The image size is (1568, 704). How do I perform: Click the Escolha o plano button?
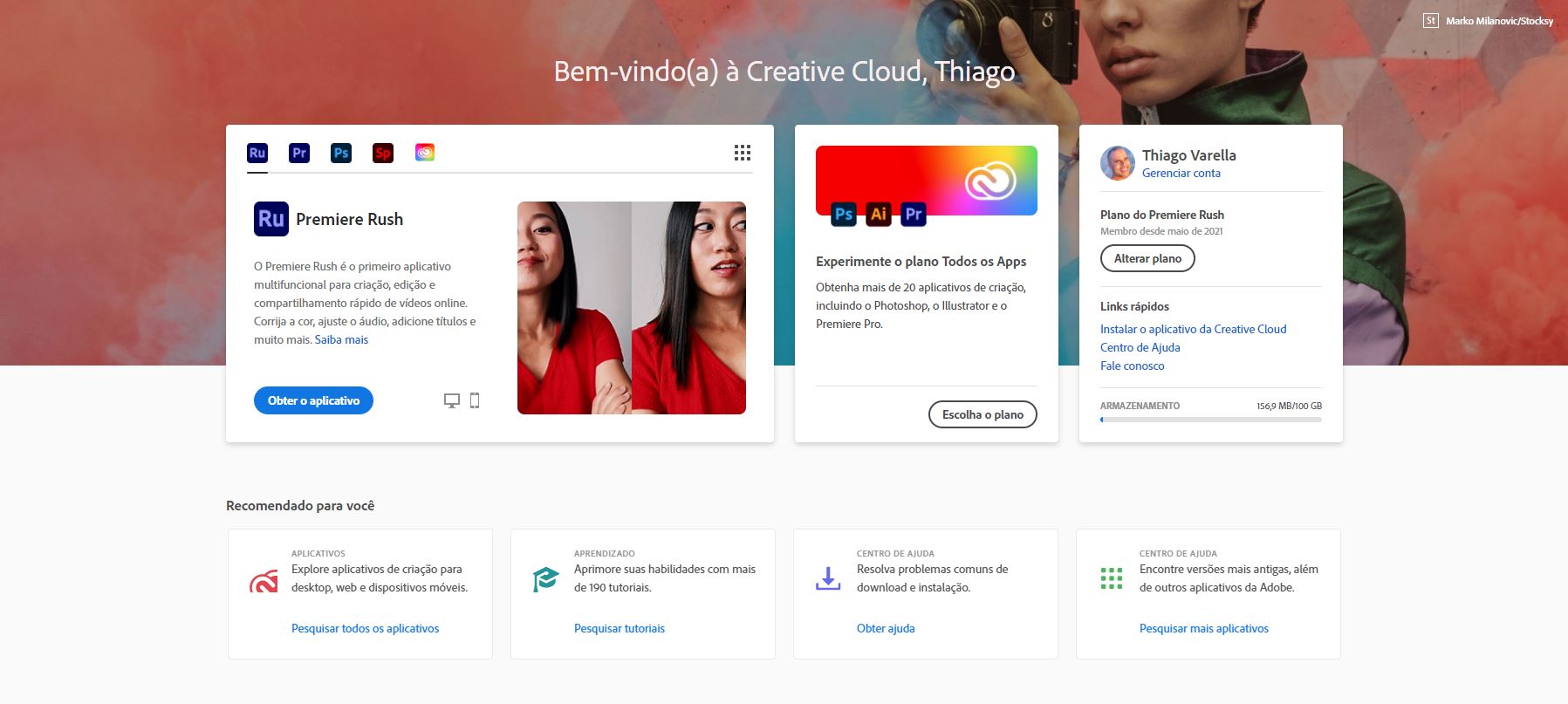(x=983, y=414)
